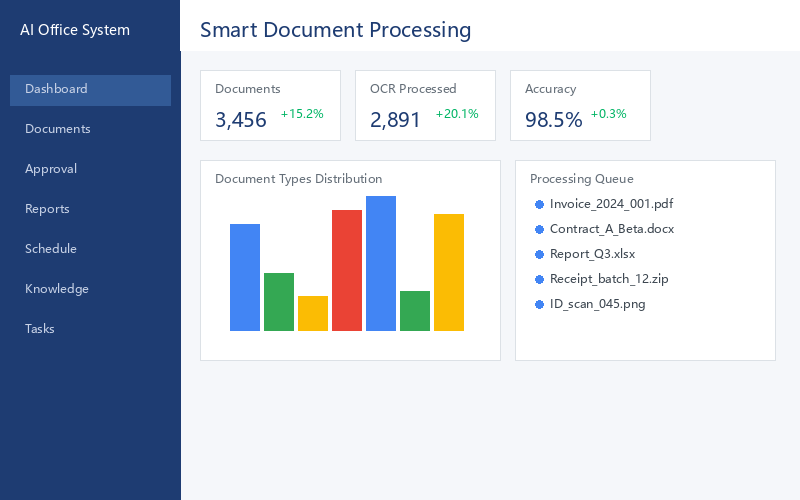Open the Dashboard sidebar item
Viewport: 800px width, 500px height.
click(x=90, y=90)
